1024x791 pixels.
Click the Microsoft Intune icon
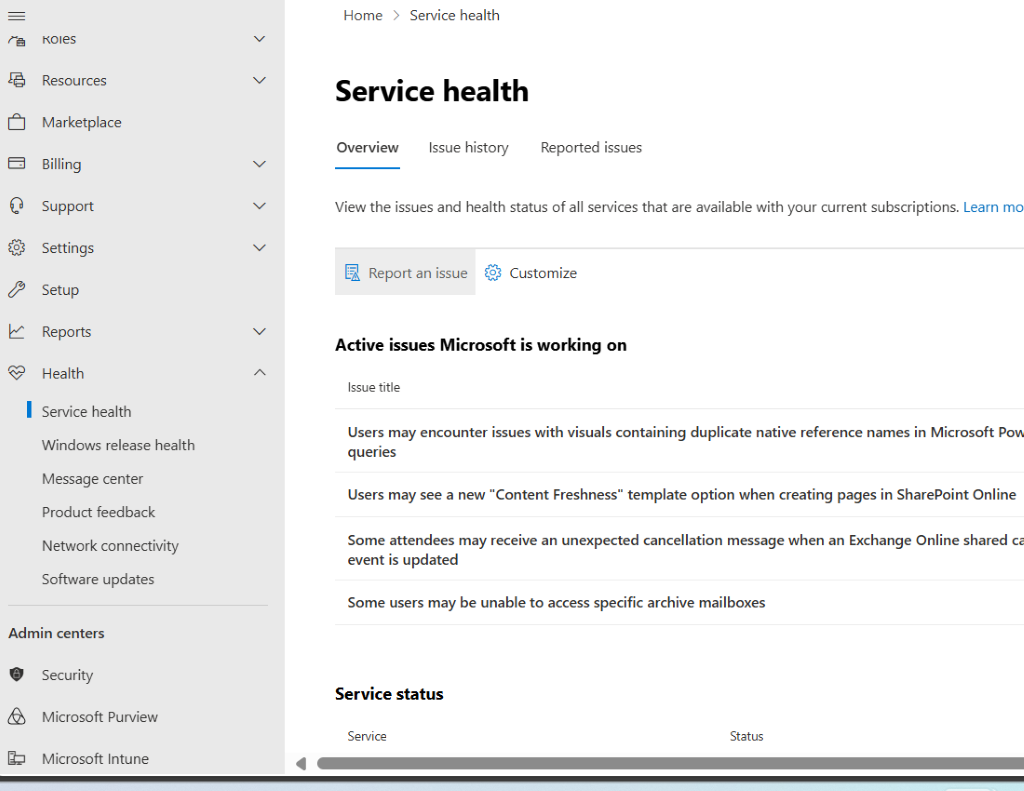(16, 758)
